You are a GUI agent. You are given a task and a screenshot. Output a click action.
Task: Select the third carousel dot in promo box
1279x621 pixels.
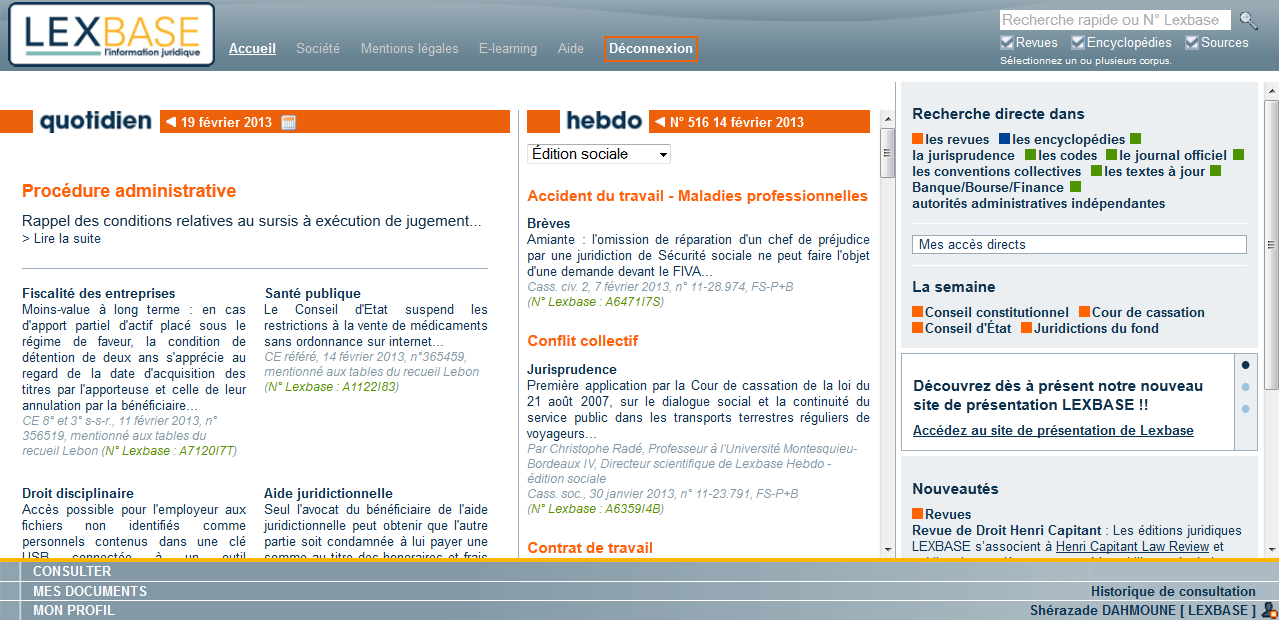pos(1245,409)
